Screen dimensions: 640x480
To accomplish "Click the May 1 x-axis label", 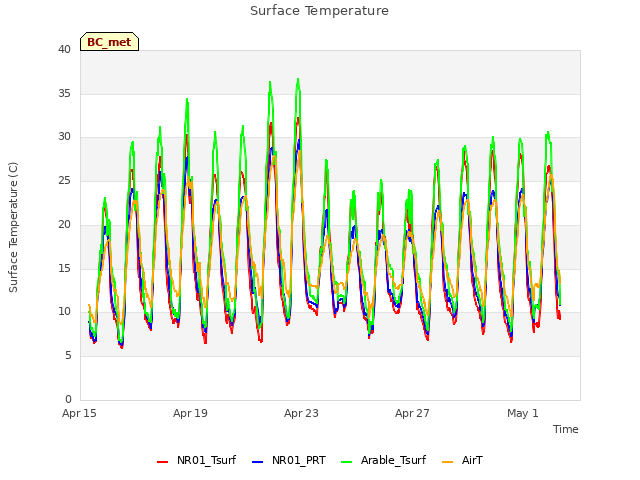I will coord(523,413).
